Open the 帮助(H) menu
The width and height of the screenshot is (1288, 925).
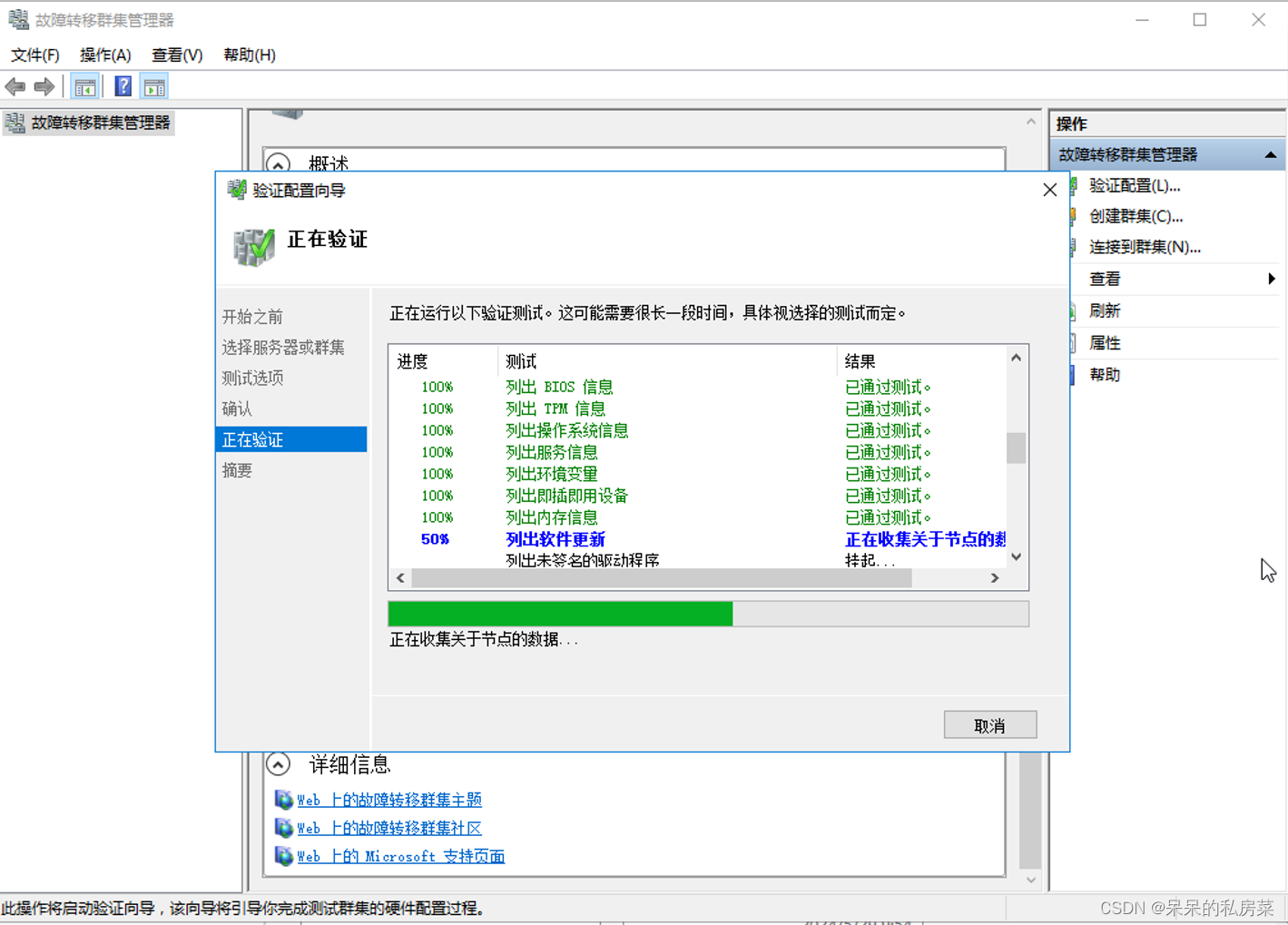[x=250, y=55]
